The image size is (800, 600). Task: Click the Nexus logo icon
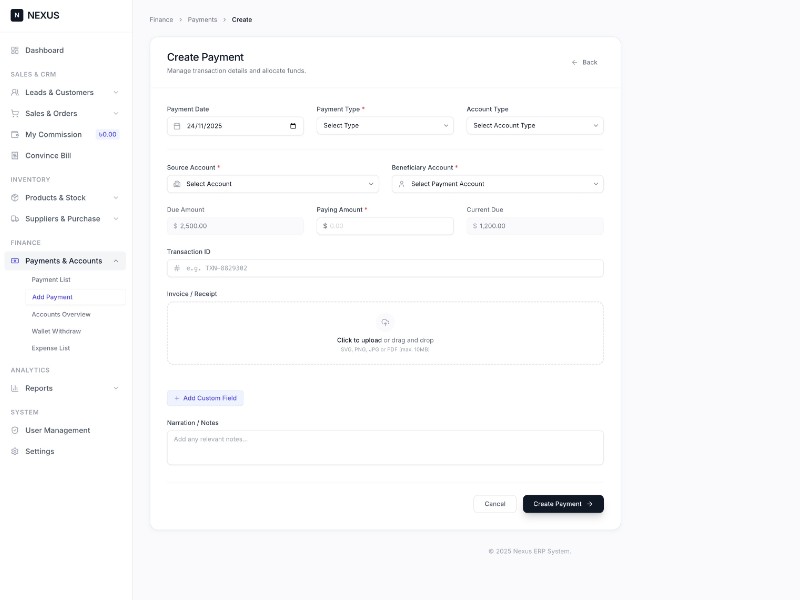point(16,15)
